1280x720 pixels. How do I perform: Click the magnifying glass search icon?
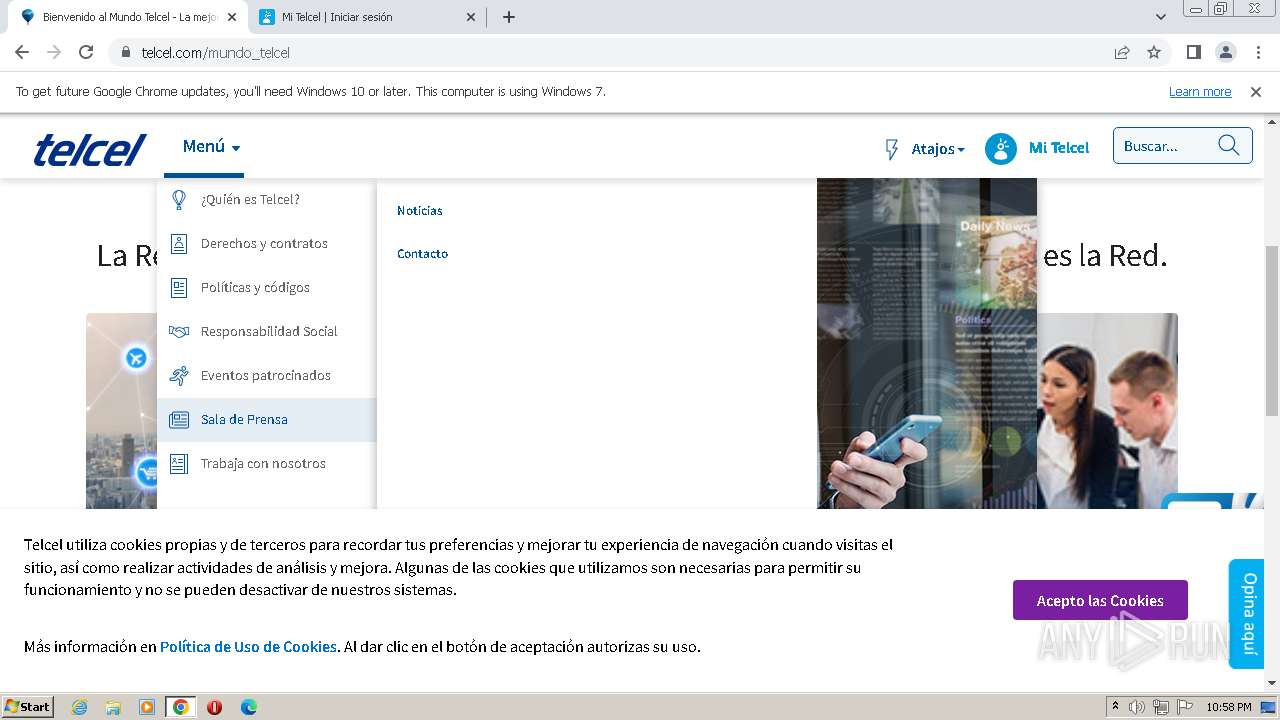[1229, 146]
